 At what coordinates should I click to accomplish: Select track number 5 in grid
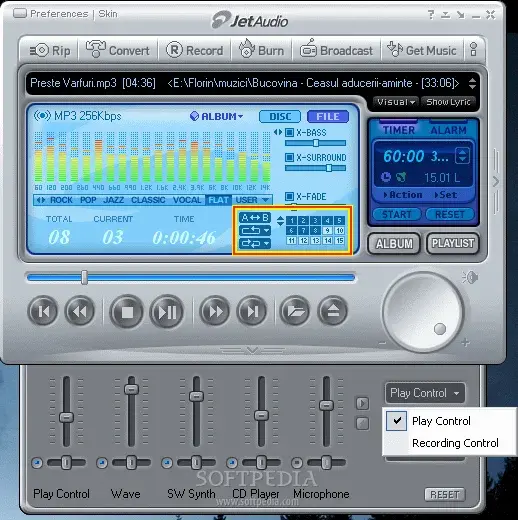click(x=339, y=220)
